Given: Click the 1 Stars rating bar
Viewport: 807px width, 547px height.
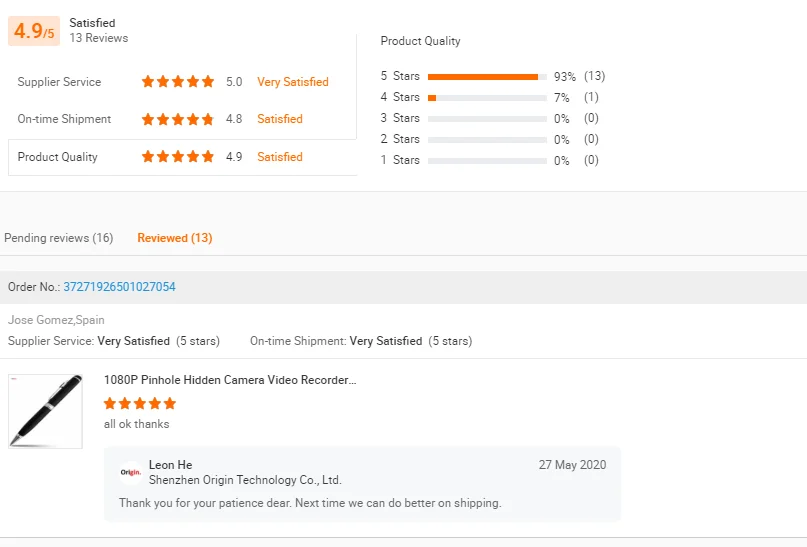Looking at the screenshot, I should tap(486, 160).
